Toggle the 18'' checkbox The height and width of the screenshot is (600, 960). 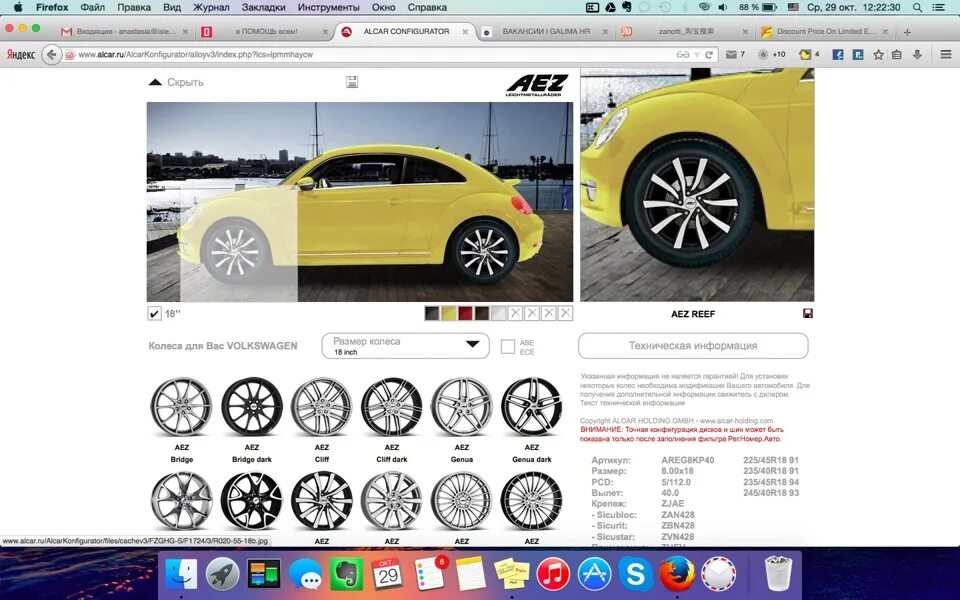[x=154, y=313]
